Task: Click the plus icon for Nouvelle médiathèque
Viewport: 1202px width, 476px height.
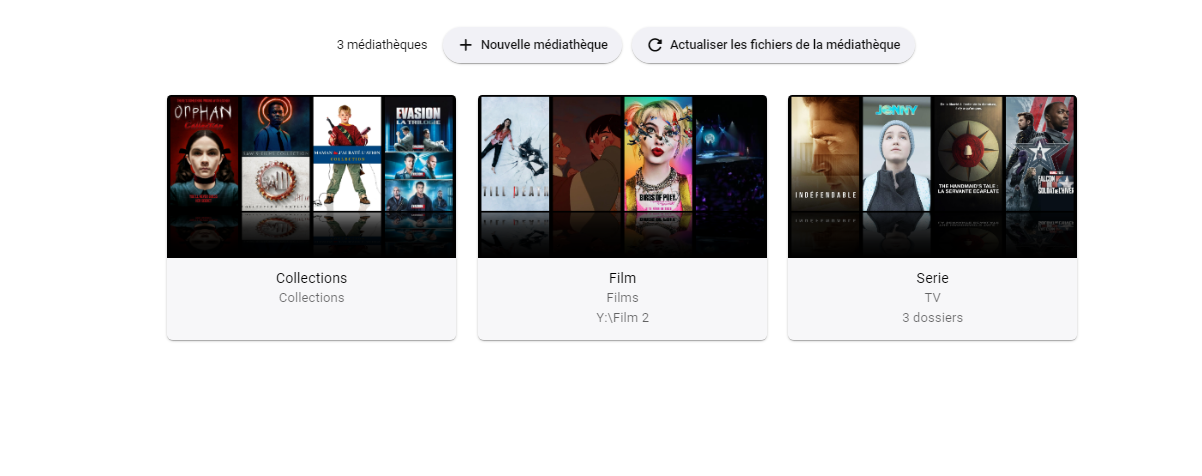Action: [465, 45]
